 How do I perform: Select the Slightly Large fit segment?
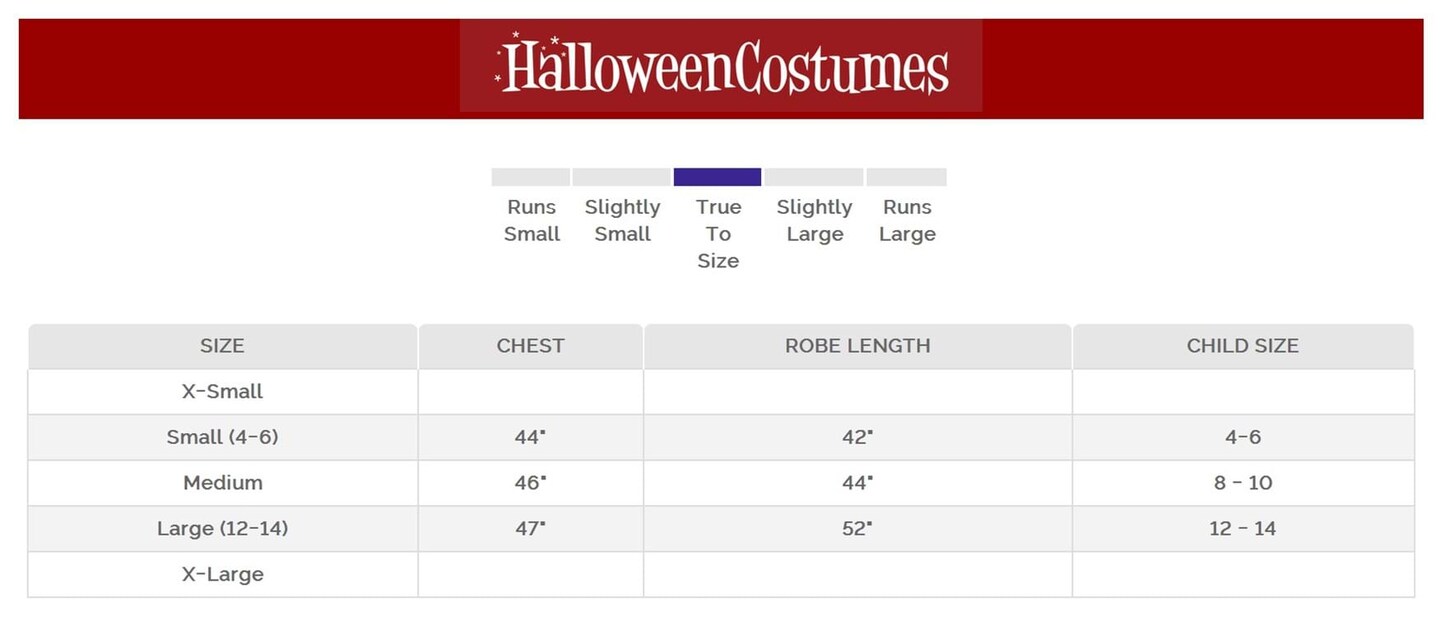click(x=813, y=177)
